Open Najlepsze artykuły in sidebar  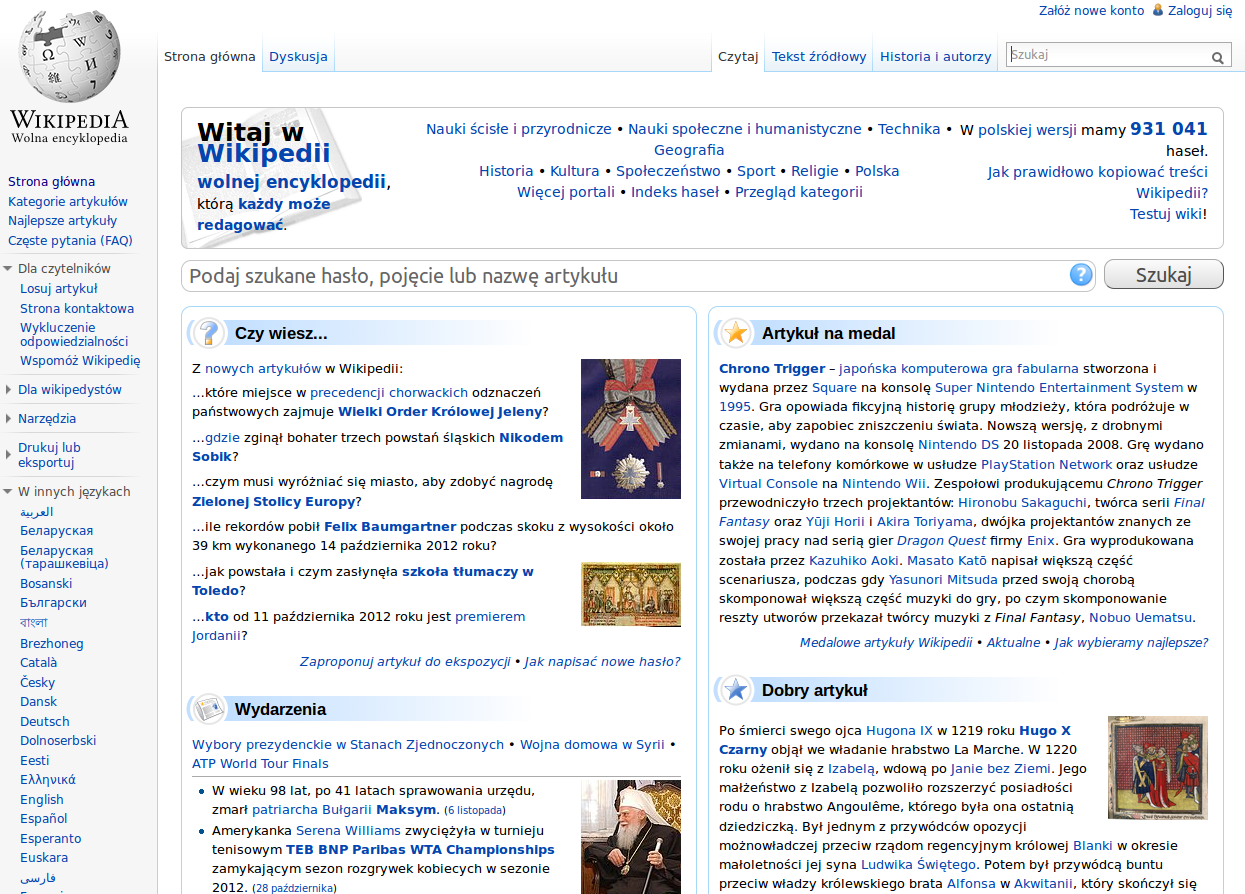tap(62, 221)
